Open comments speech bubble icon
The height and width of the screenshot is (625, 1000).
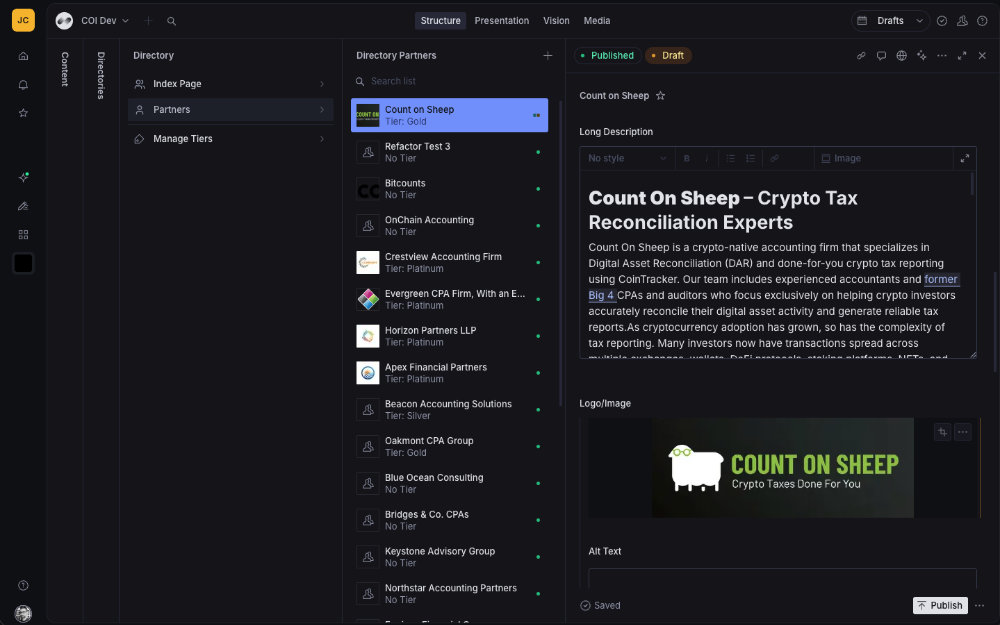click(881, 55)
